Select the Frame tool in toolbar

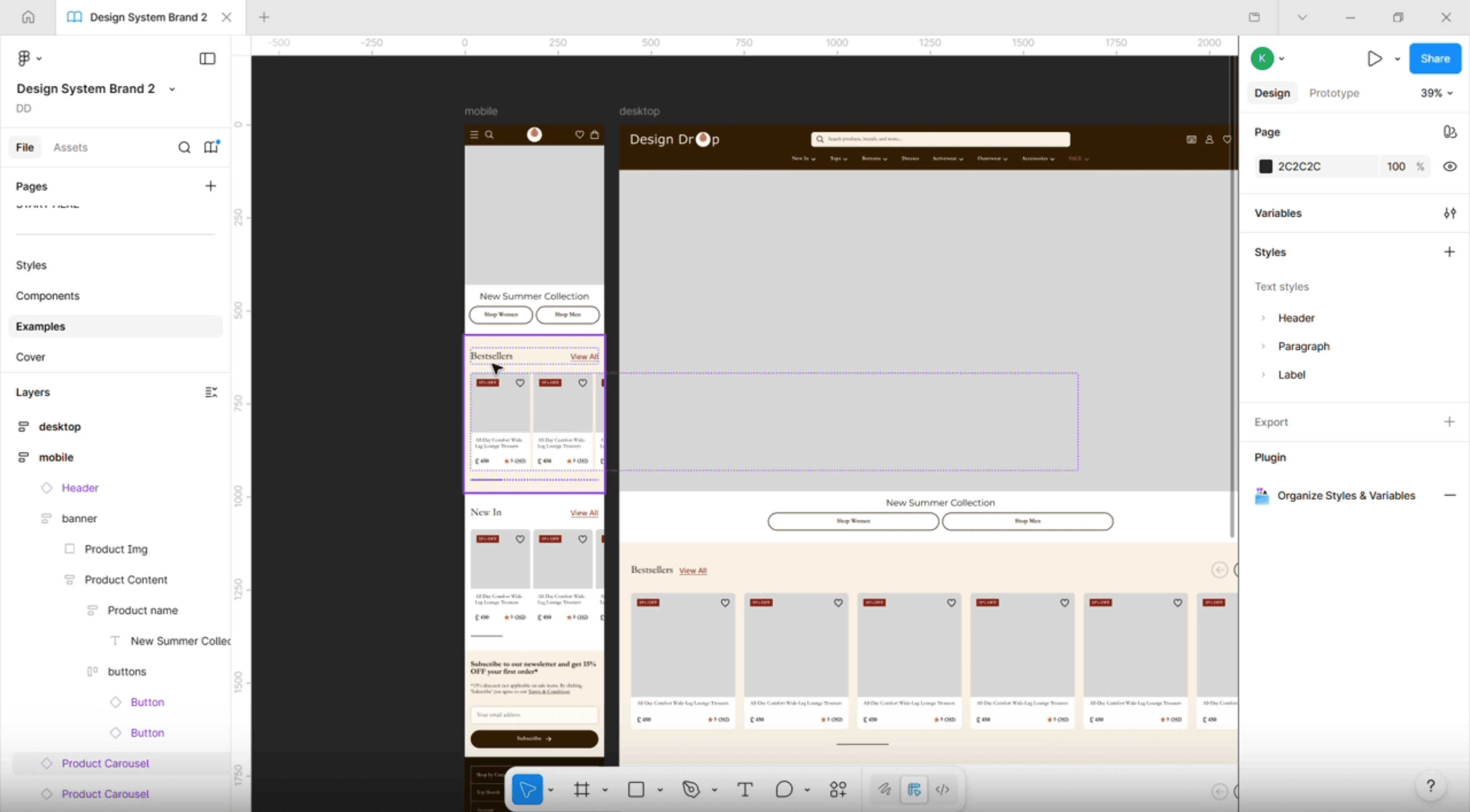coord(581,789)
